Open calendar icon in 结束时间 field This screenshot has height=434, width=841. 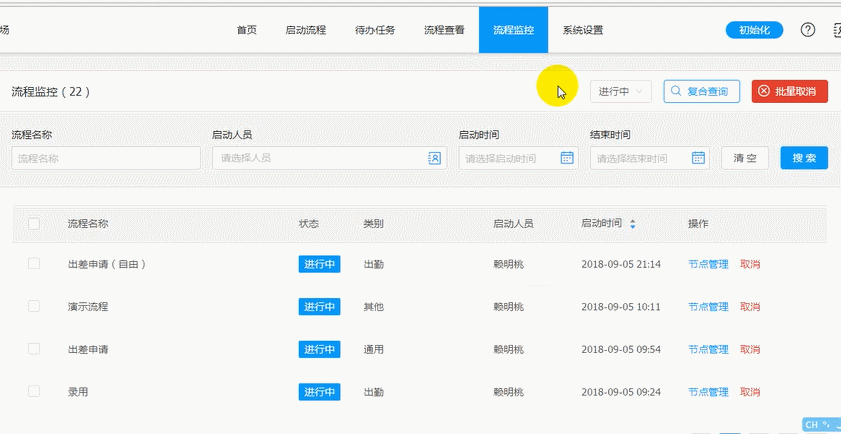[x=698, y=158]
